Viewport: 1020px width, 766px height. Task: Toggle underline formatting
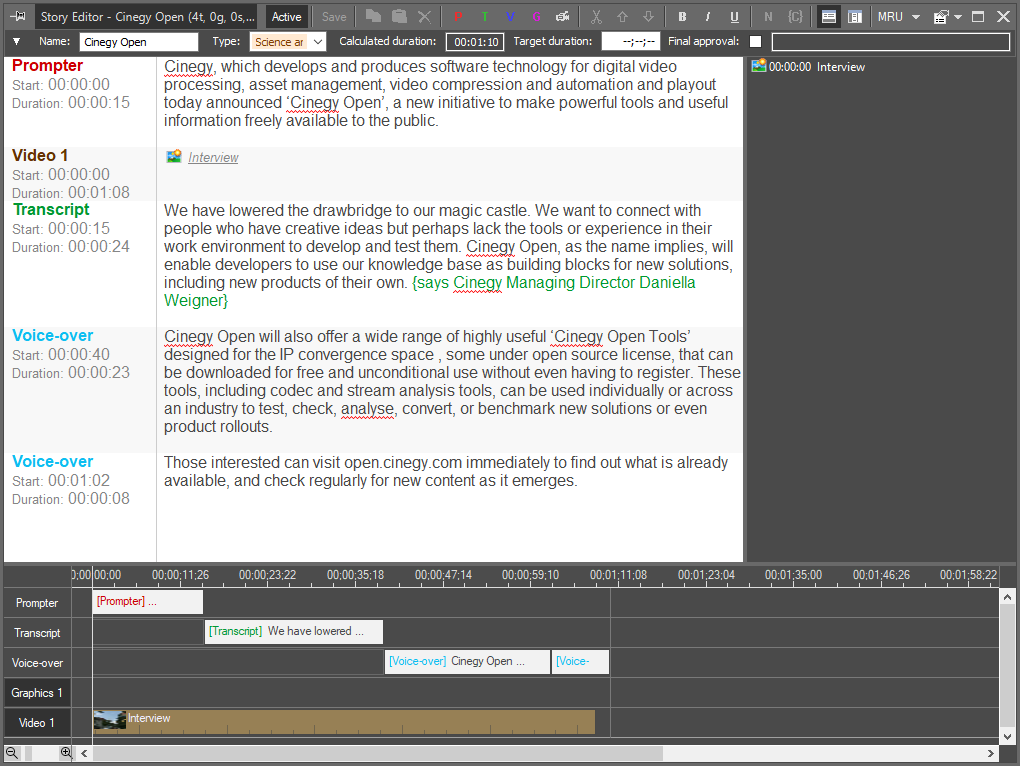[x=734, y=17]
